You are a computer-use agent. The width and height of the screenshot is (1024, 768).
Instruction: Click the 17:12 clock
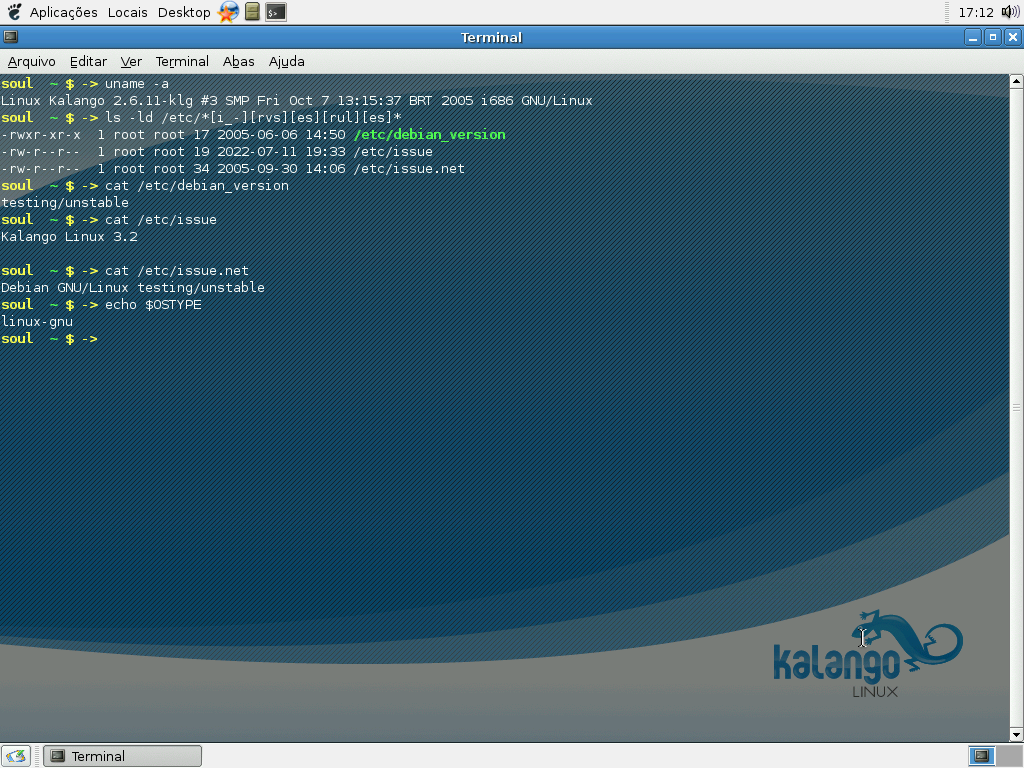tap(976, 12)
